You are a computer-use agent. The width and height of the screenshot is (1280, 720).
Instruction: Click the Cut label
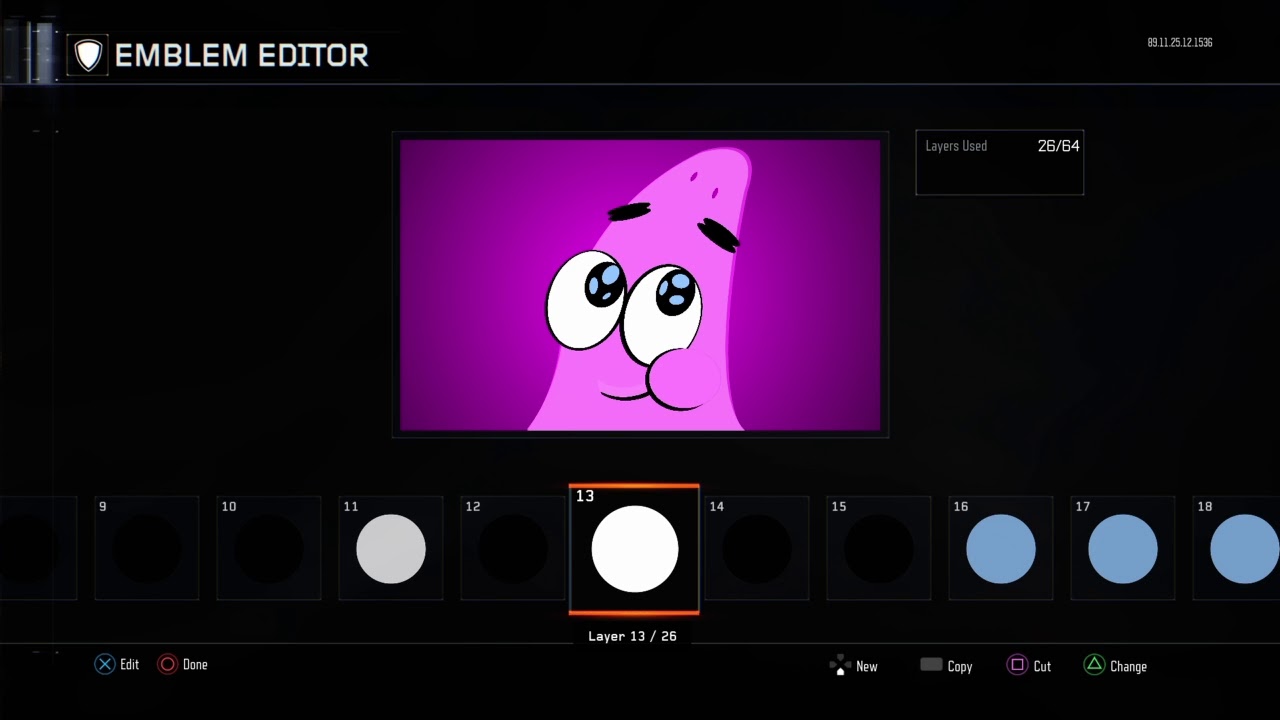(1042, 666)
